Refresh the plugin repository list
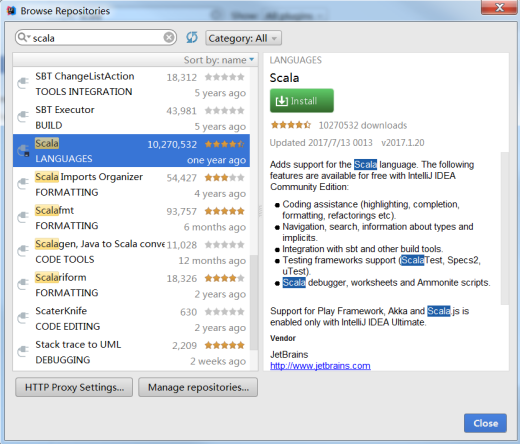Image resolution: width=521 pixels, height=445 pixels. [192, 37]
